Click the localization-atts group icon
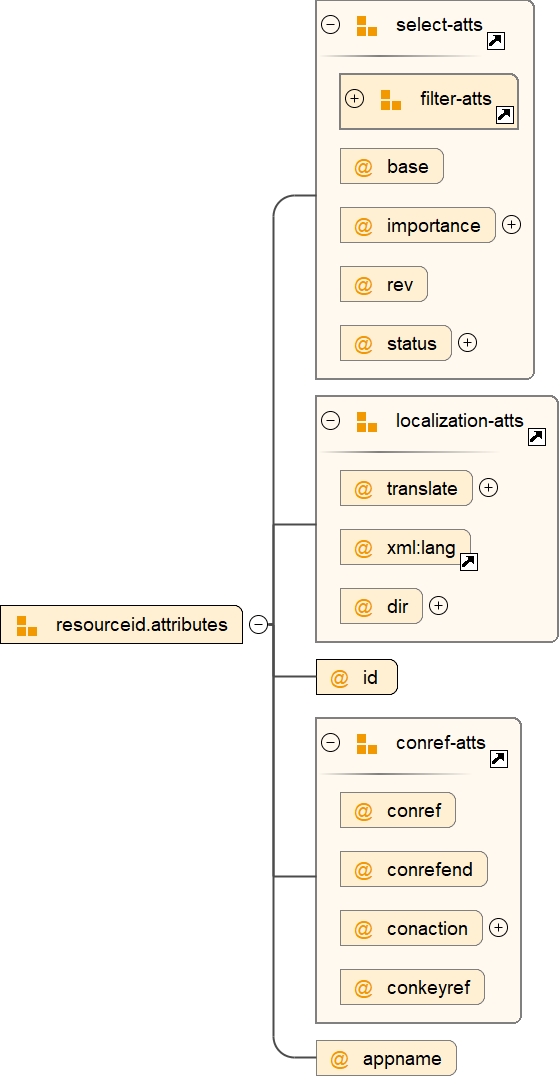 366,422
